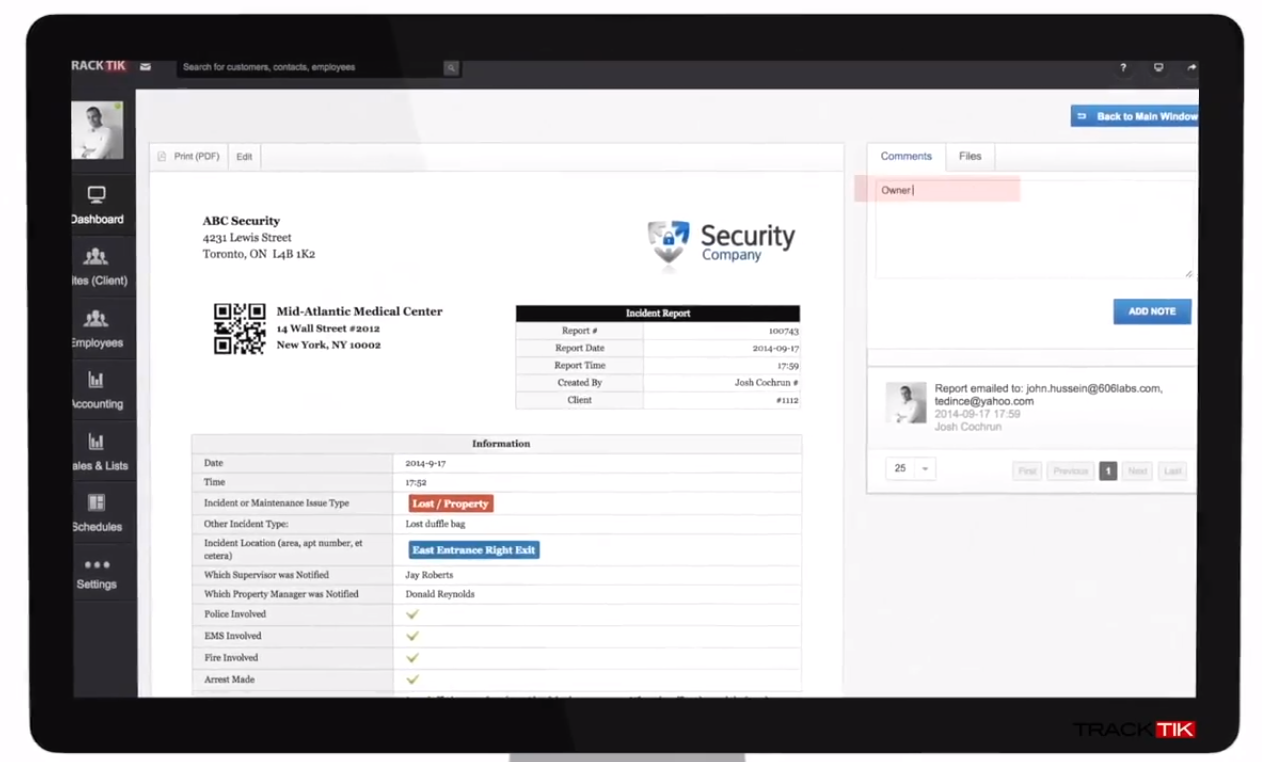
Task: Click the EMS Involved checkmark
Action: click(412, 636)
